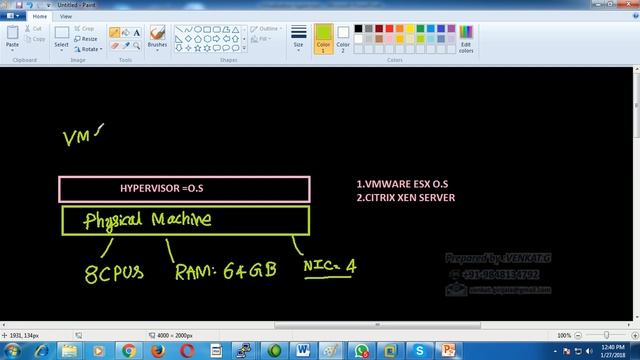Pick the yellow color swatch

[410, 29]
